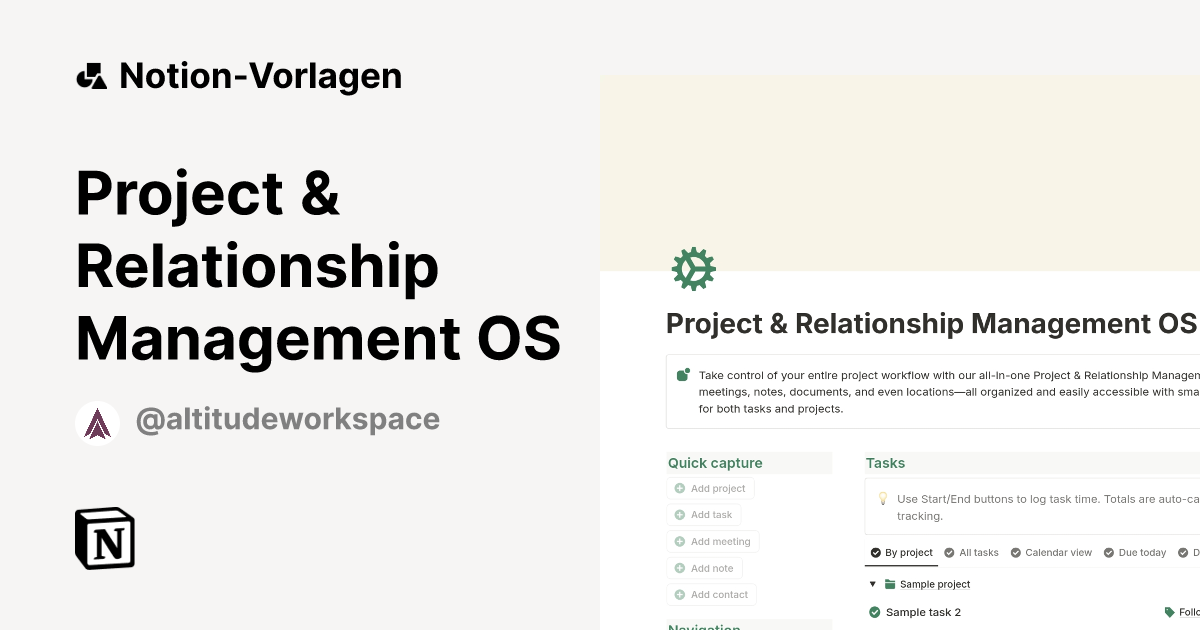This screenshot has height=630, width=1200.
Task: Click the lightbulb icon in the task tip box
Action: point(883,498)
